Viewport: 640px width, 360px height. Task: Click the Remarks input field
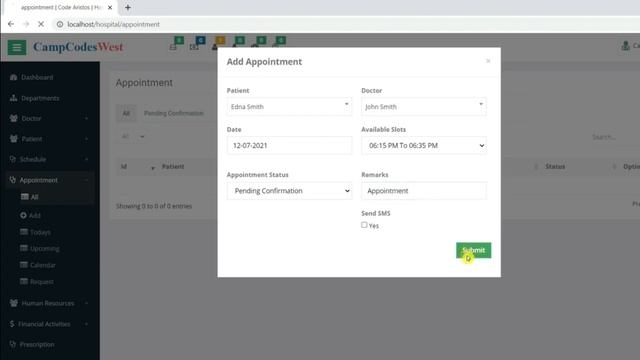coord(424,191)
